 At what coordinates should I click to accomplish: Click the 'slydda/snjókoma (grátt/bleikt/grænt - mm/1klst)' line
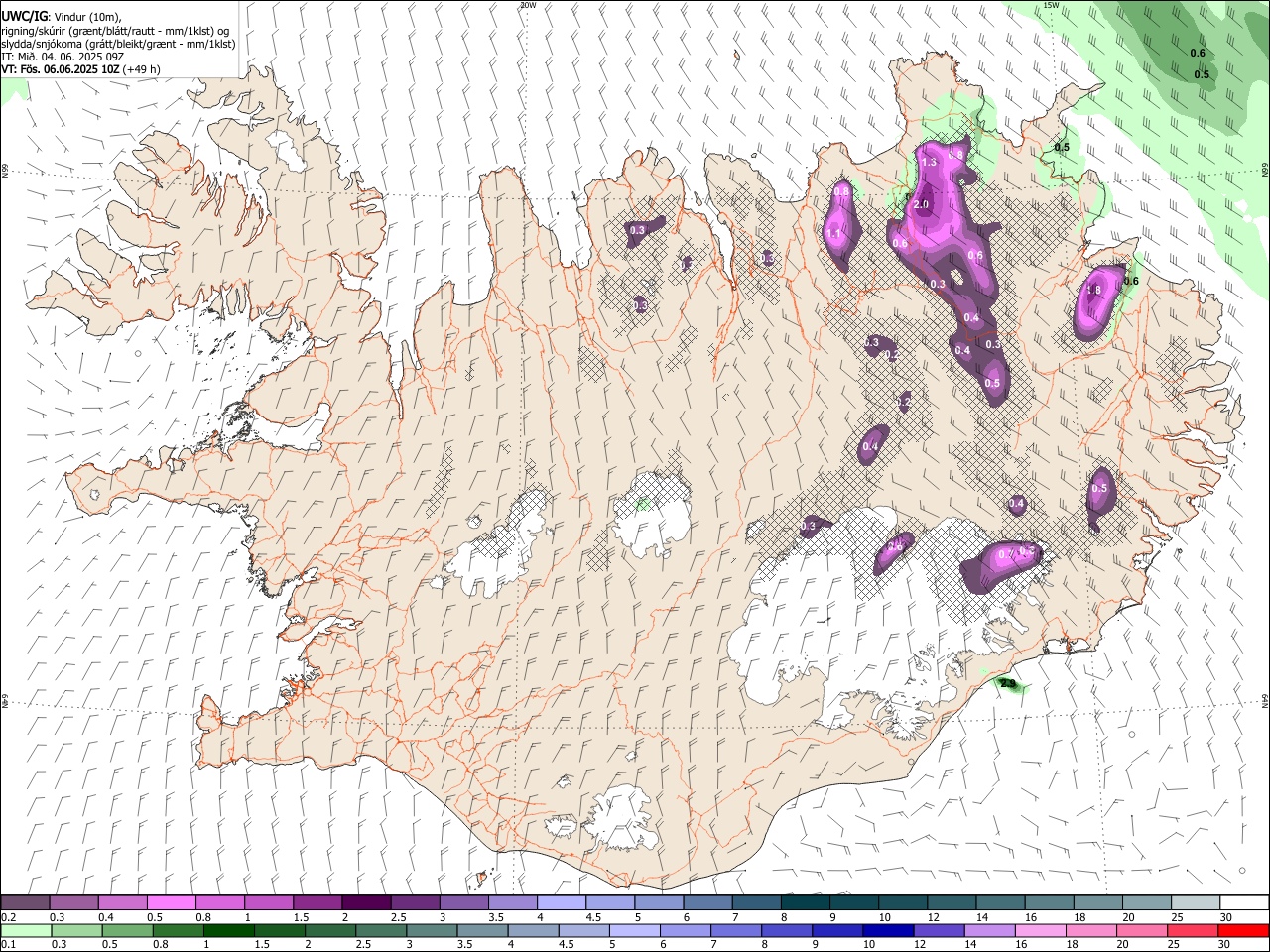[118, 44]
